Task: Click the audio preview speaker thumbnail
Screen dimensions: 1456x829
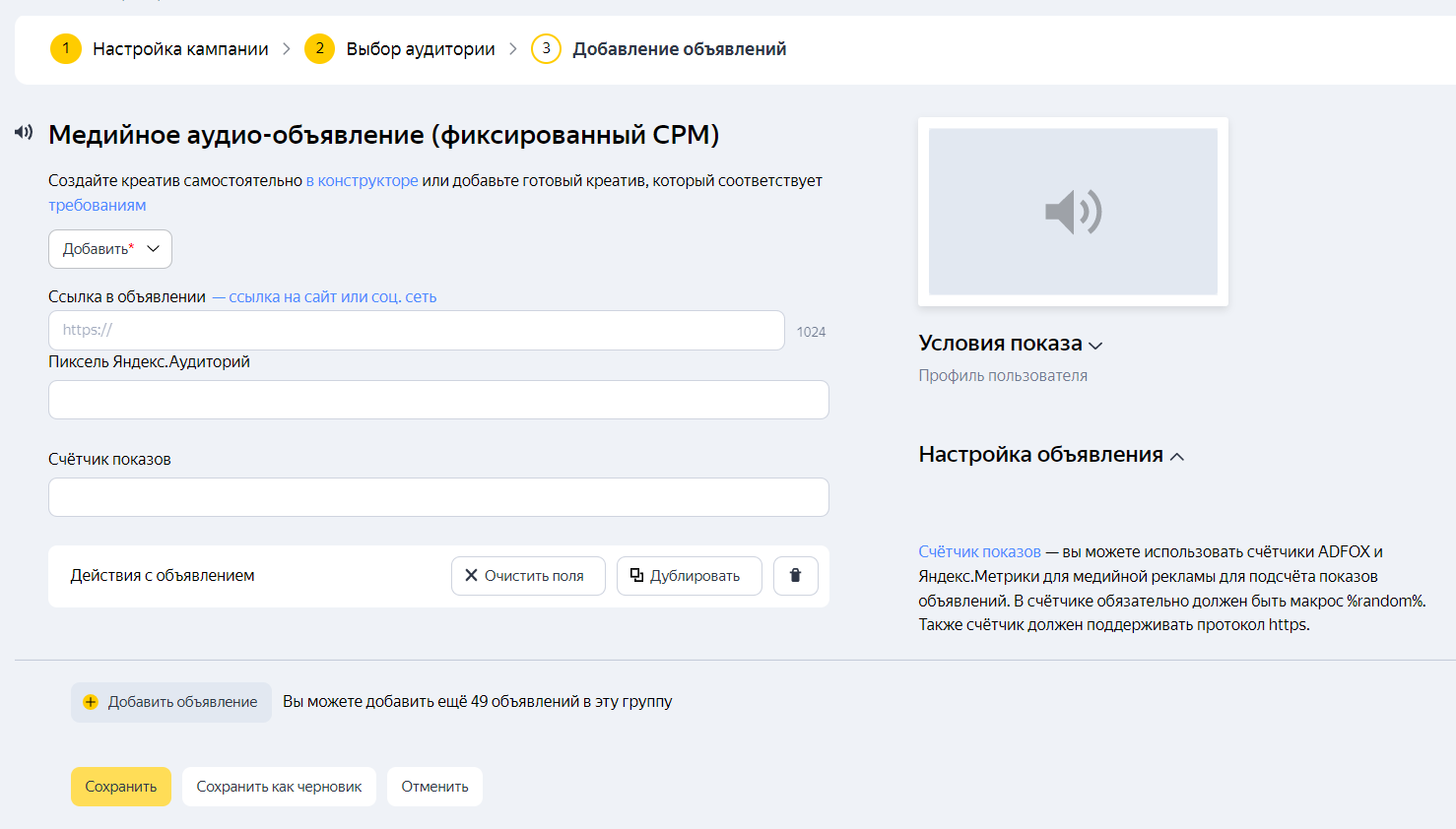Action: (1073, 212)
